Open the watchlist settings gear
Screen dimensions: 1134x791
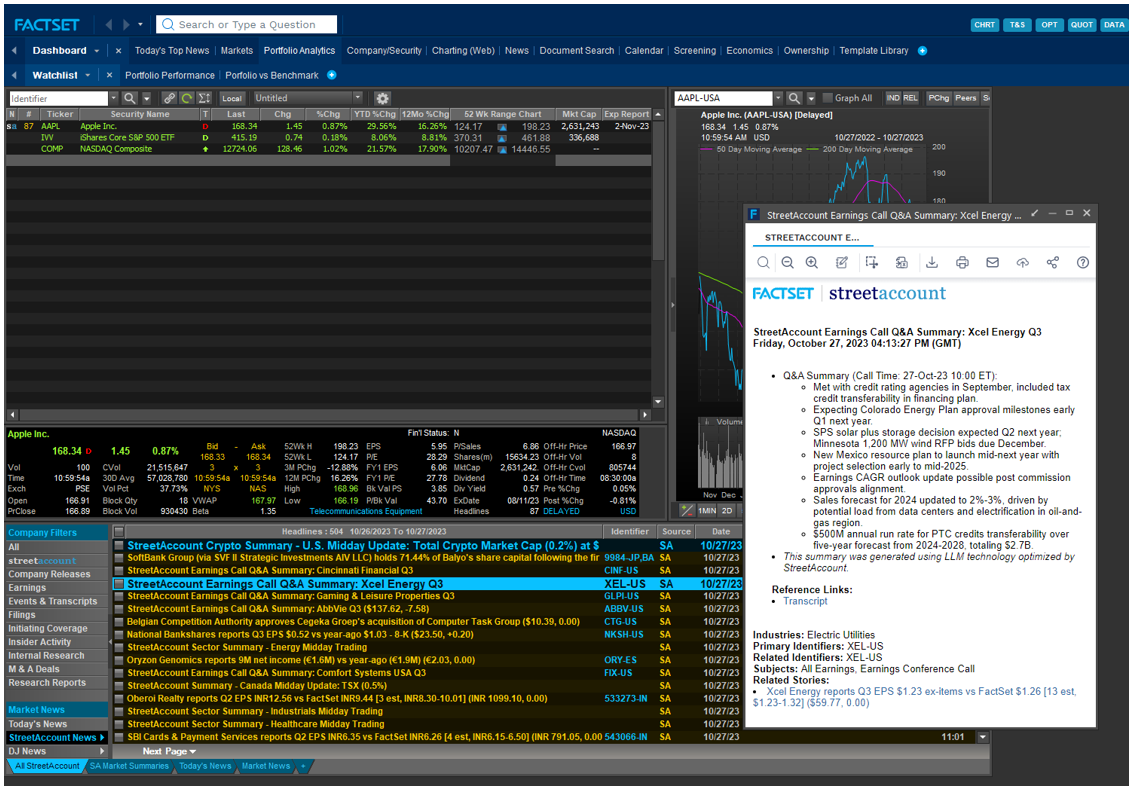point(382,100)
